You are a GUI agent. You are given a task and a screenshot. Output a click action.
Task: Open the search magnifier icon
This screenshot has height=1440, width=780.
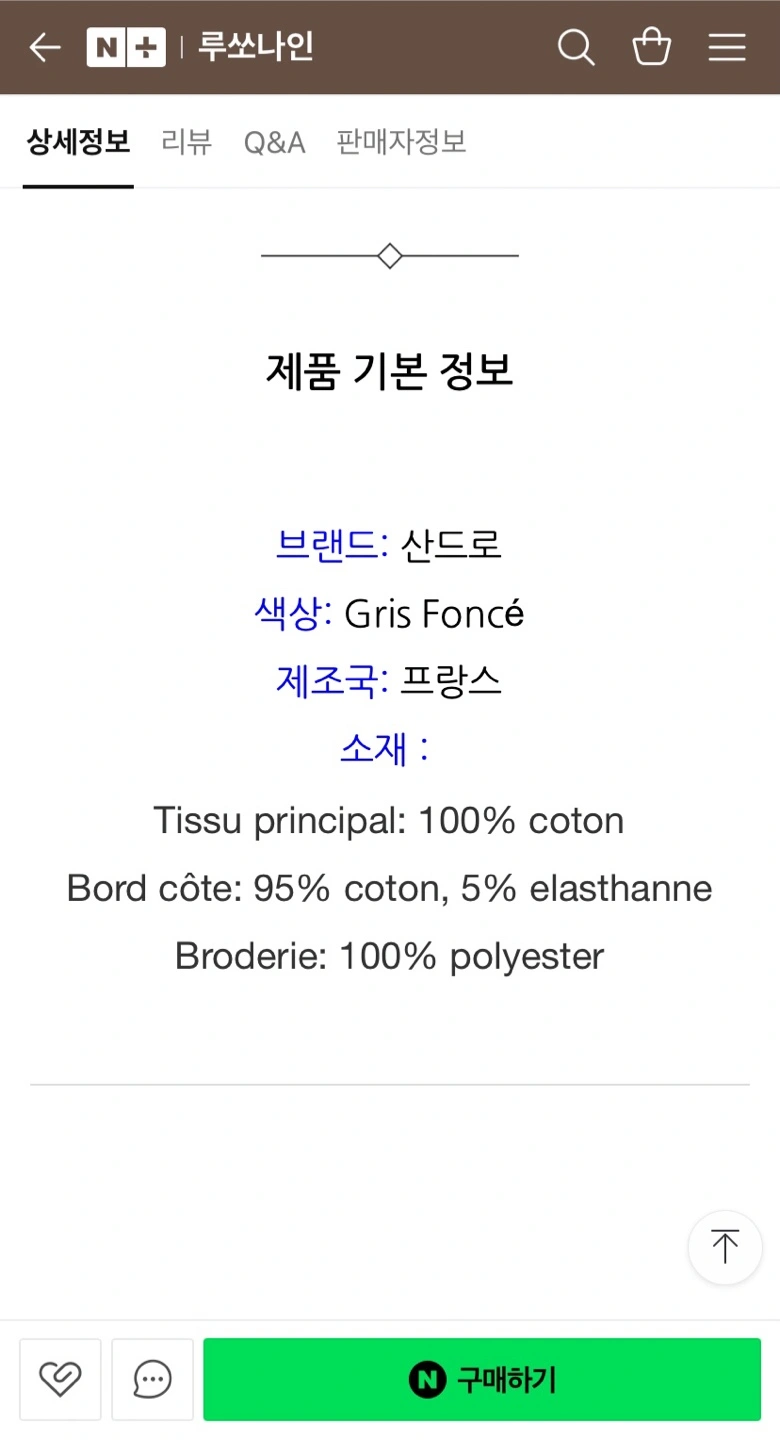[x=576, y=47]
